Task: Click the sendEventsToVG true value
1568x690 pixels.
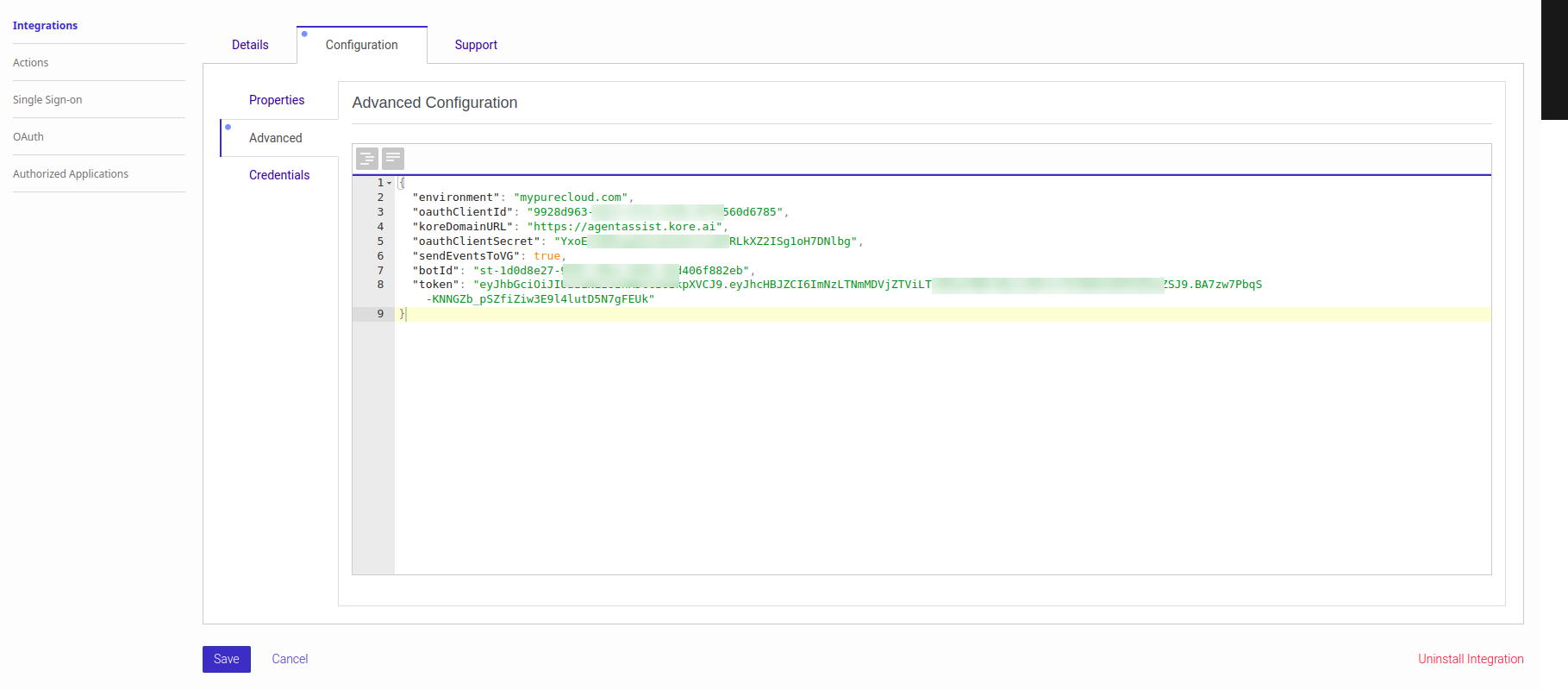Action: pos(547,256)
